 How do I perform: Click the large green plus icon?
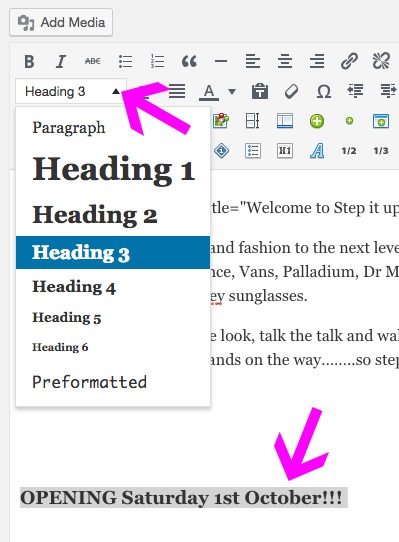point(317,121)
